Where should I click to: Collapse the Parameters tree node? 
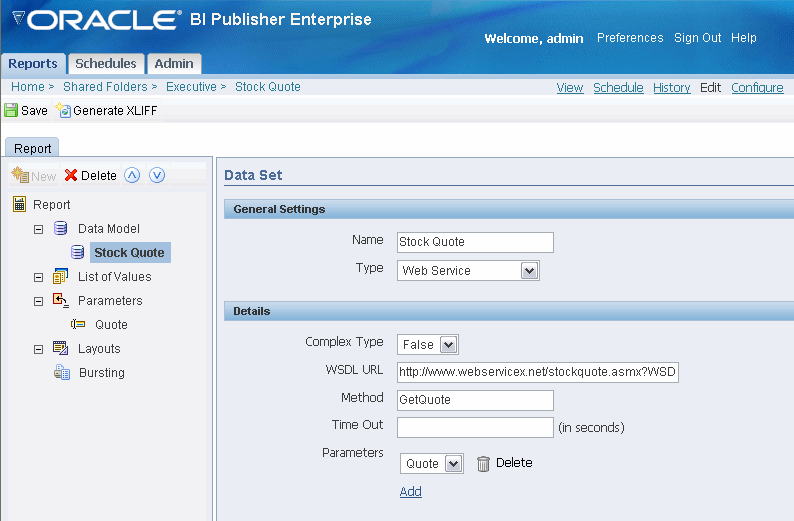pyautogui.click(x=38, y=301)
